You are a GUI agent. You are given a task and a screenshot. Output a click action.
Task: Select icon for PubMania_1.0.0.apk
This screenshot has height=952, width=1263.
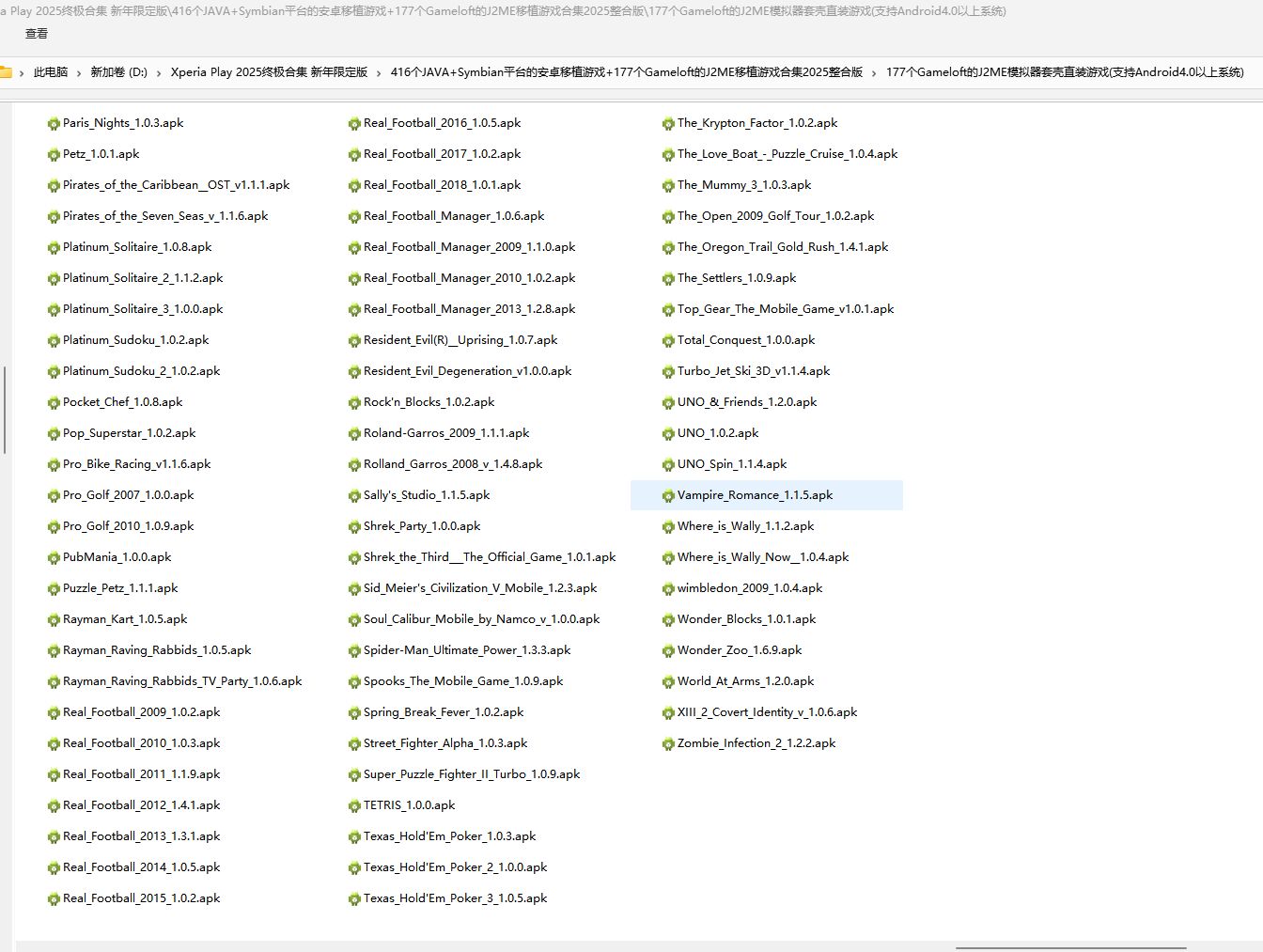click(x=54, y=557)
